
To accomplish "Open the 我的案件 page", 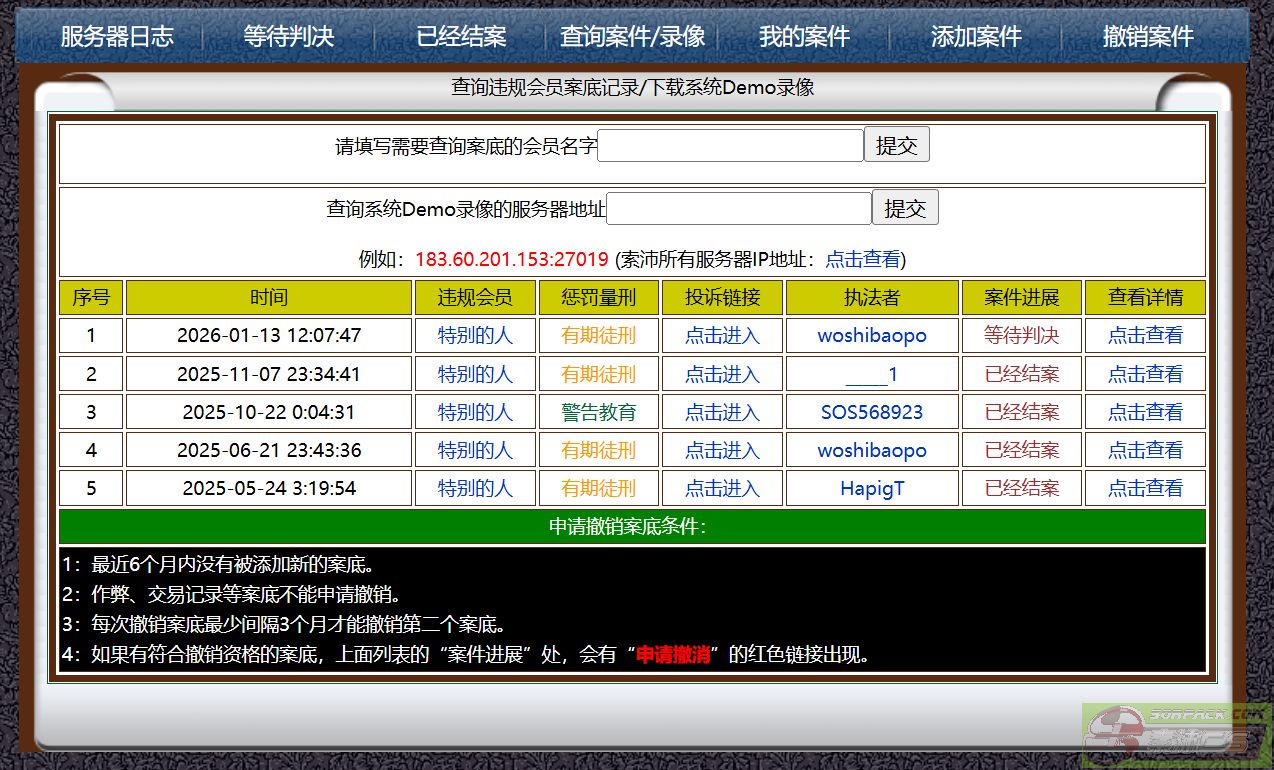I will click(804, 37).
